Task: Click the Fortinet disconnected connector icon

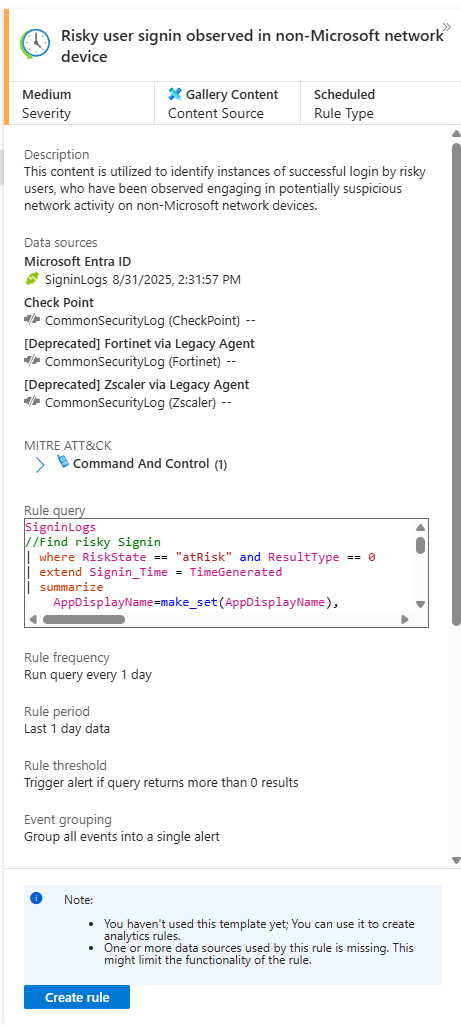Action: coord(32,361)
